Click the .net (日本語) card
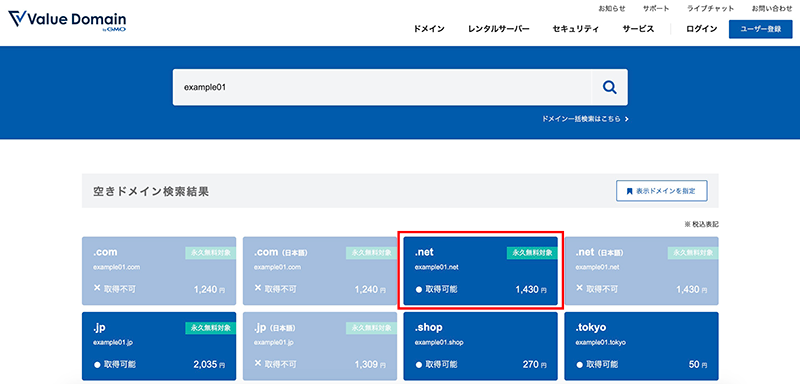Screen dimensions: 800x384 642,271
